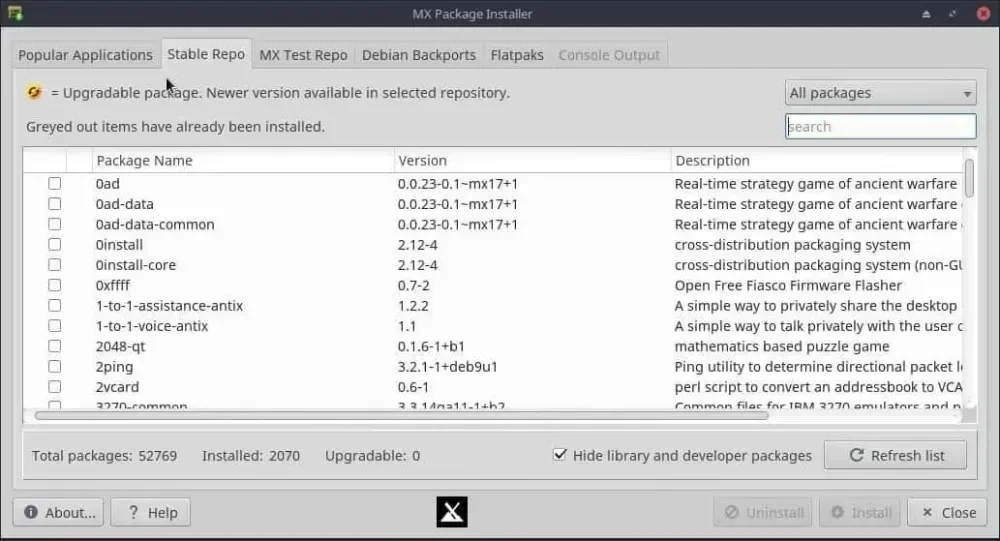The width and height of the screenshot is (1000, 541).
Task: Click version 3.2.1-1+deb9u1 cell
Action: (448, 367)
